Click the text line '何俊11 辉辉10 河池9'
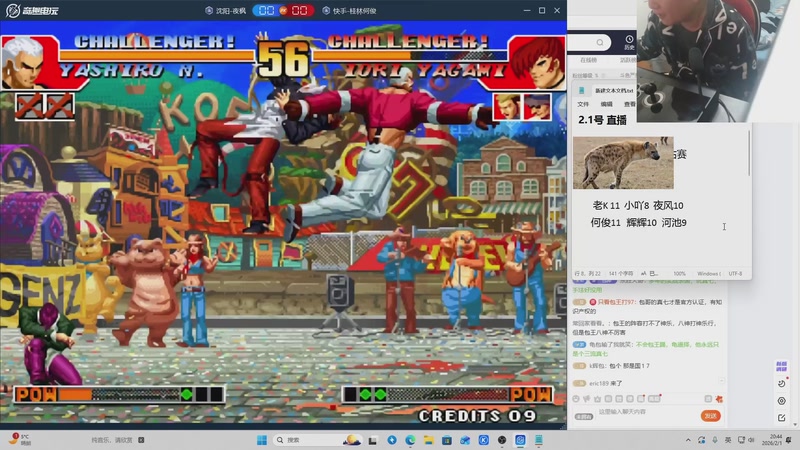The height and width of the screenshot is (450, 800). 638,222
